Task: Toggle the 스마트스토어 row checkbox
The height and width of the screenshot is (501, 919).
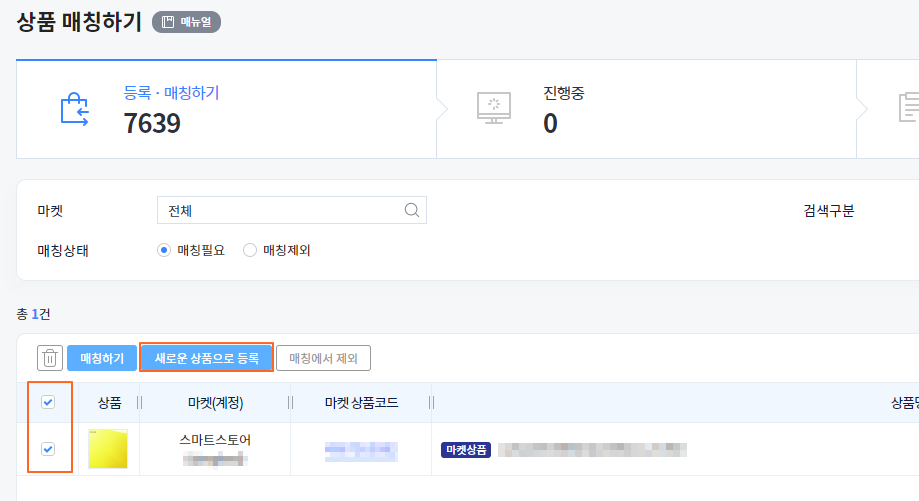Action: (x=48, y=449)
